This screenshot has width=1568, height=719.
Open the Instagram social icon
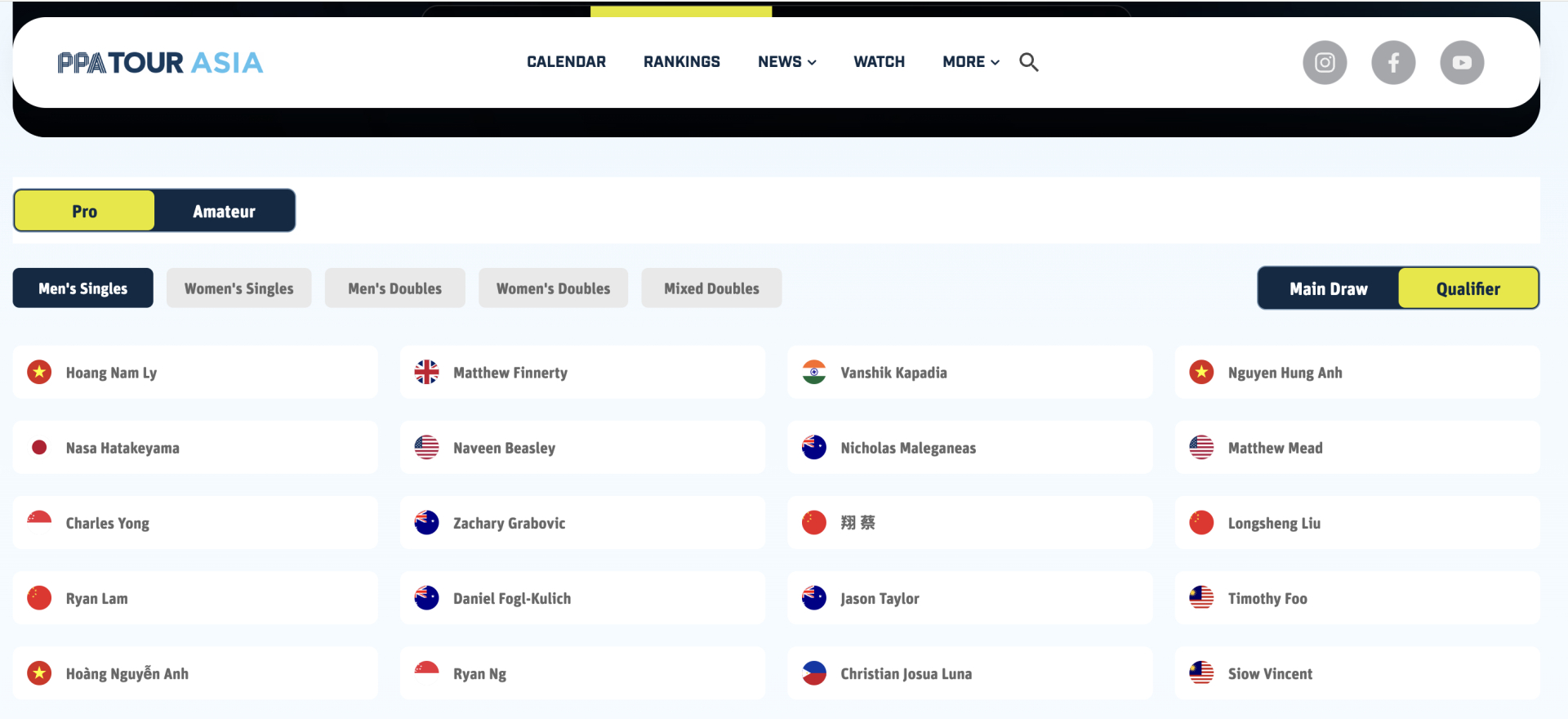click(1324, 63)
